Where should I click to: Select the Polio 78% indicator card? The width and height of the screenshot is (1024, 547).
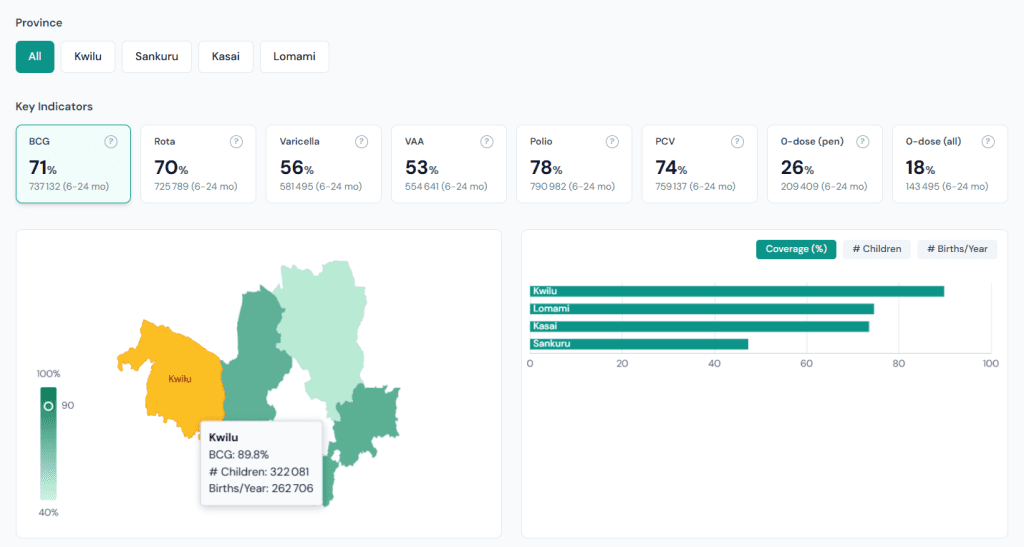573,164
